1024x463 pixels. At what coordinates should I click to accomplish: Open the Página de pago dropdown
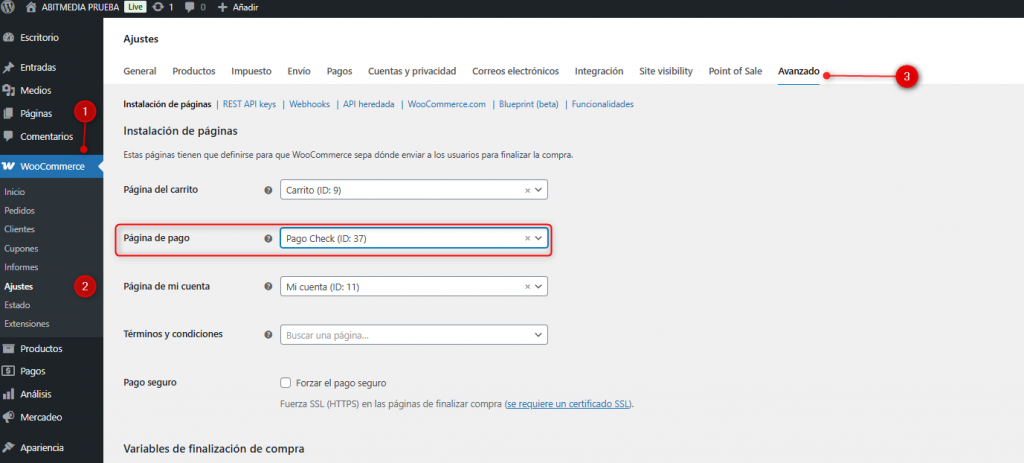tap(539, 239)
